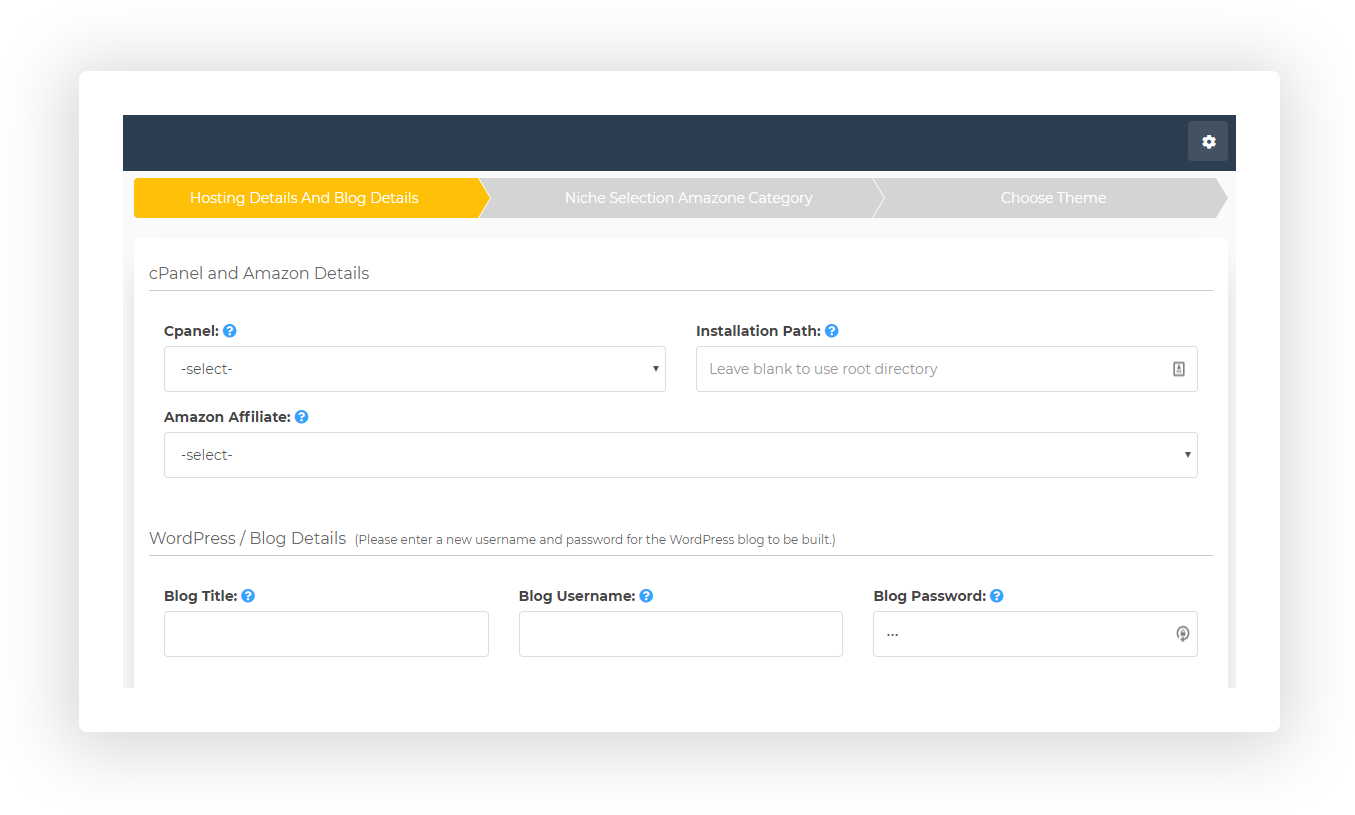The width and height of the screenshot is (1355, 815).
Task: Switch to the Choose Theme step
Action: coord(1053,198)
